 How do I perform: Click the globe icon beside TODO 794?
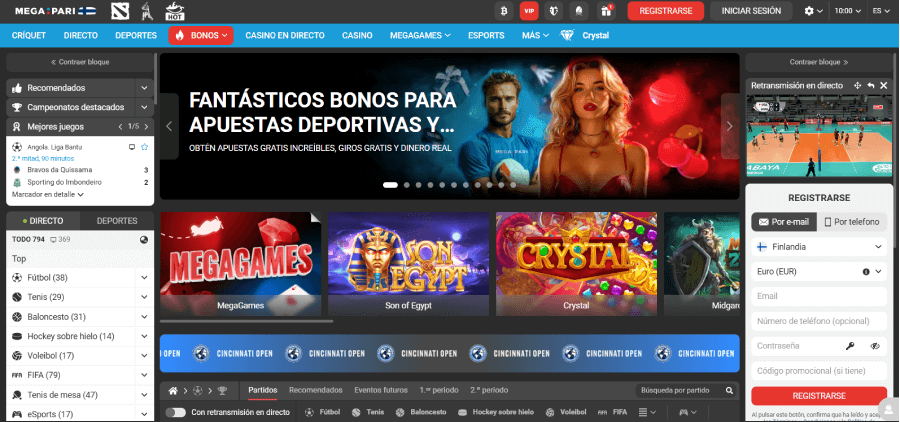click(143, 239)
